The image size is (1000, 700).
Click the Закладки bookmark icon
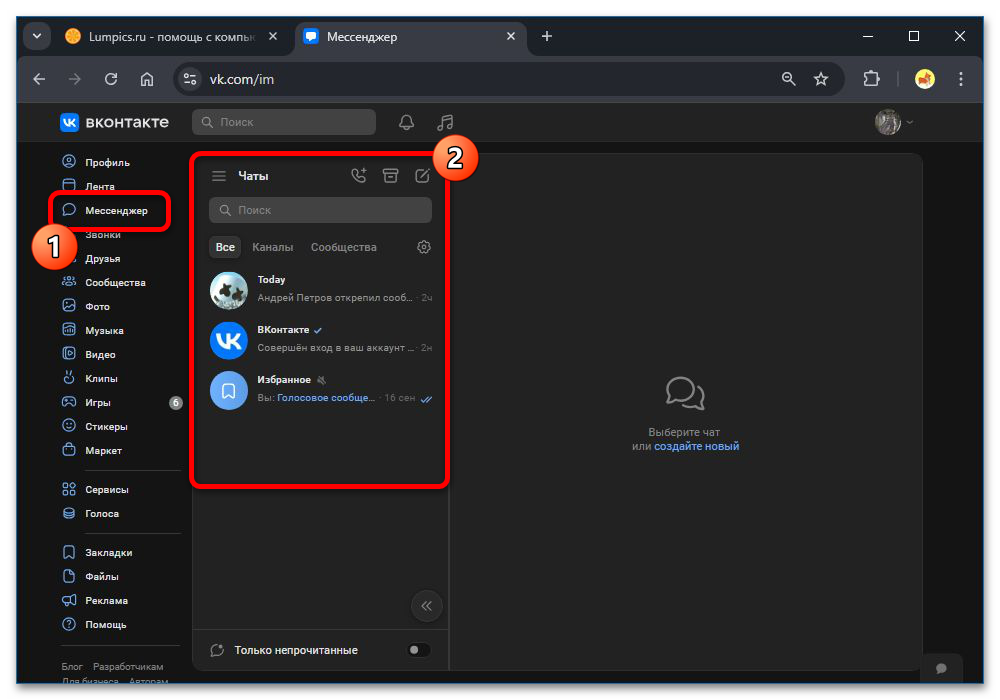(69, 552)
